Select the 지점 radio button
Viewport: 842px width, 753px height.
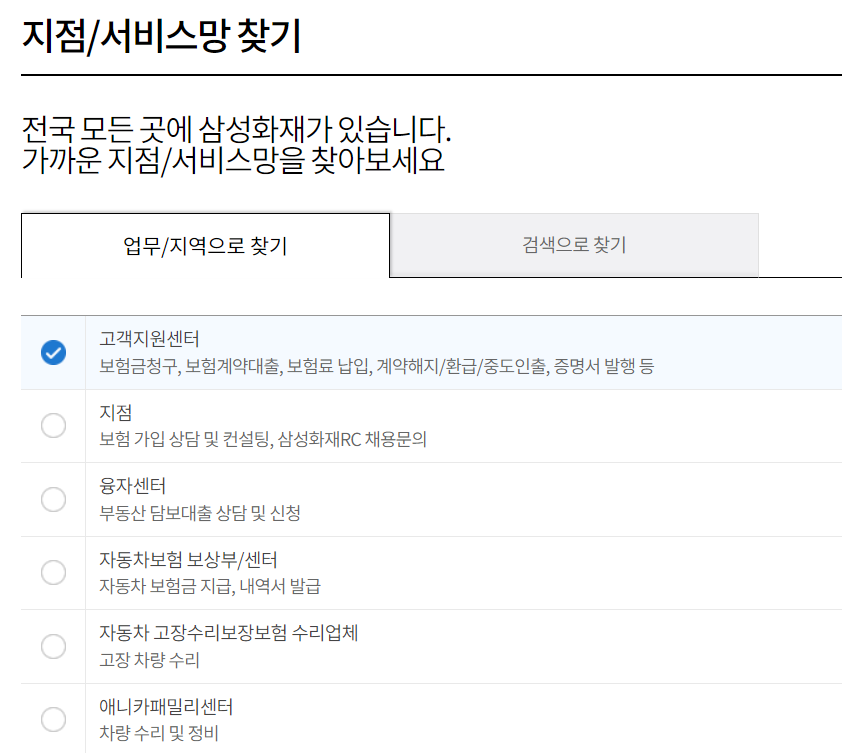coord(53,424)
